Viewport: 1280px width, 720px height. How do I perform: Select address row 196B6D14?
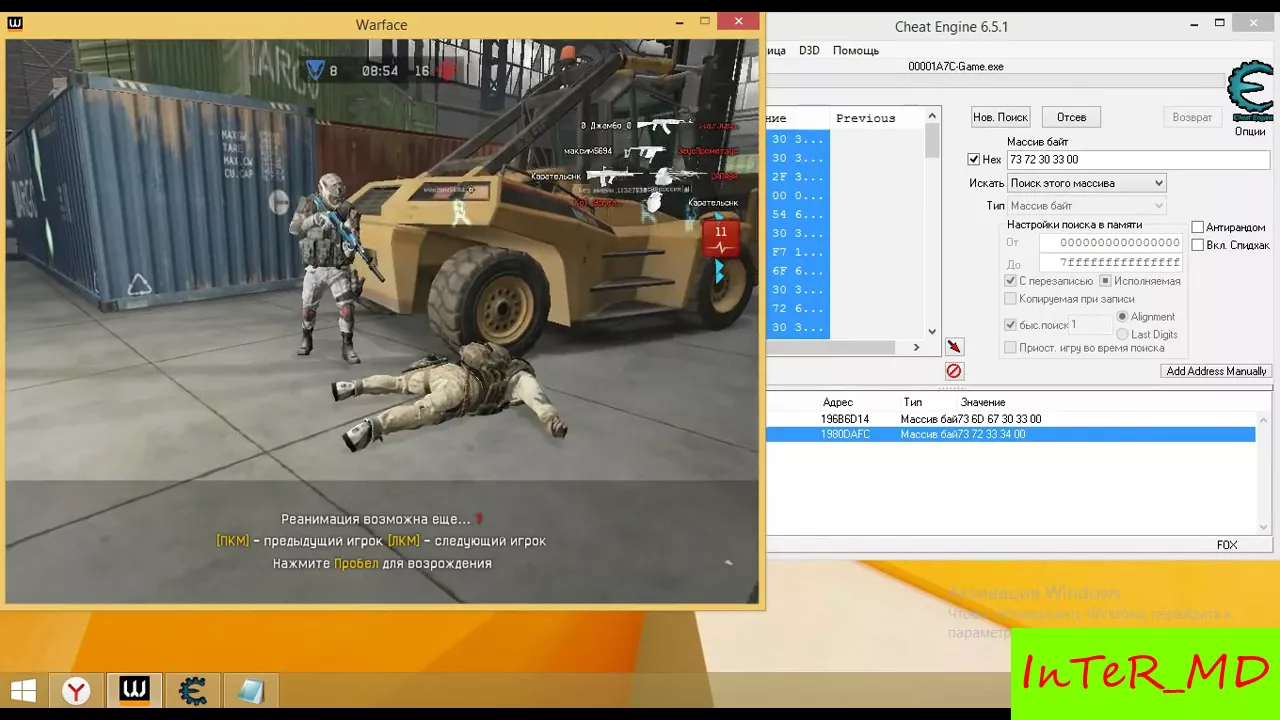tap(1010, 419)
